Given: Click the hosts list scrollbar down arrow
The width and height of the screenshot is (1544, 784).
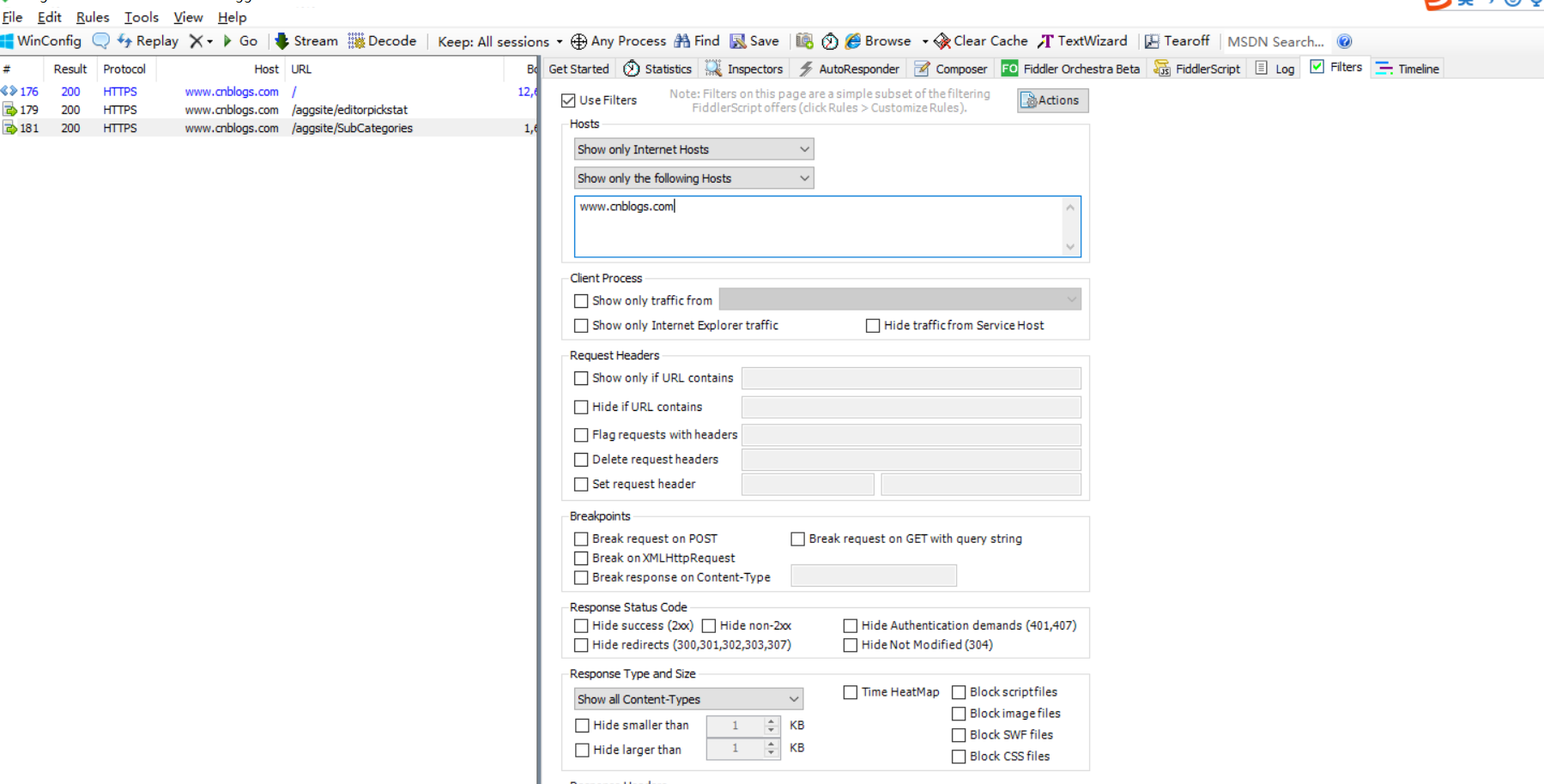Looking at the screenshot, I should click(1070, 247).
